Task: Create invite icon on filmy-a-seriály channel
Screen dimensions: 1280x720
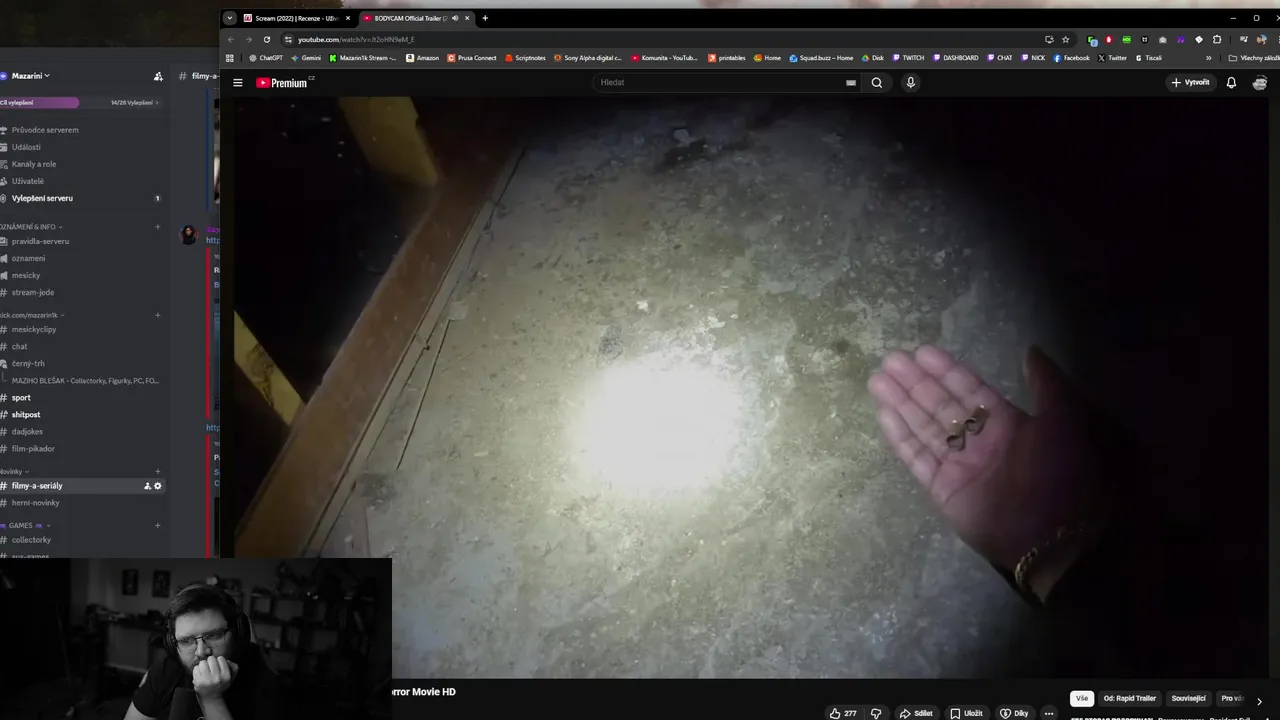Action: [147, 486]
